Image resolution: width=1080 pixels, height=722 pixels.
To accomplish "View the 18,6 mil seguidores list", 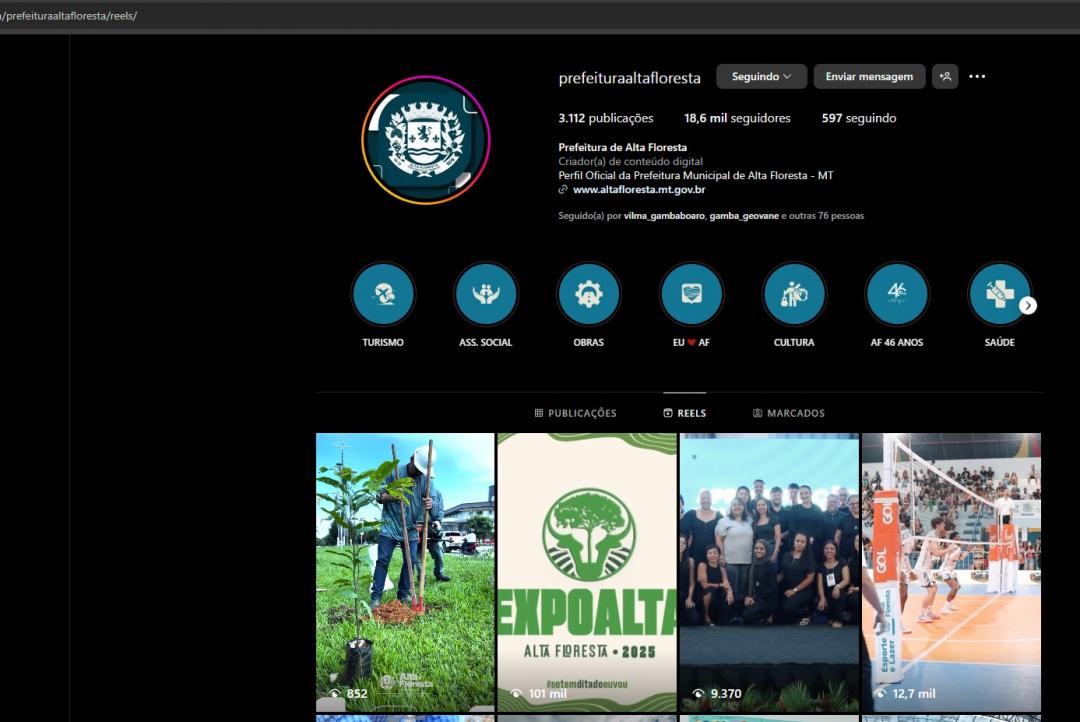I will [737, 118].
